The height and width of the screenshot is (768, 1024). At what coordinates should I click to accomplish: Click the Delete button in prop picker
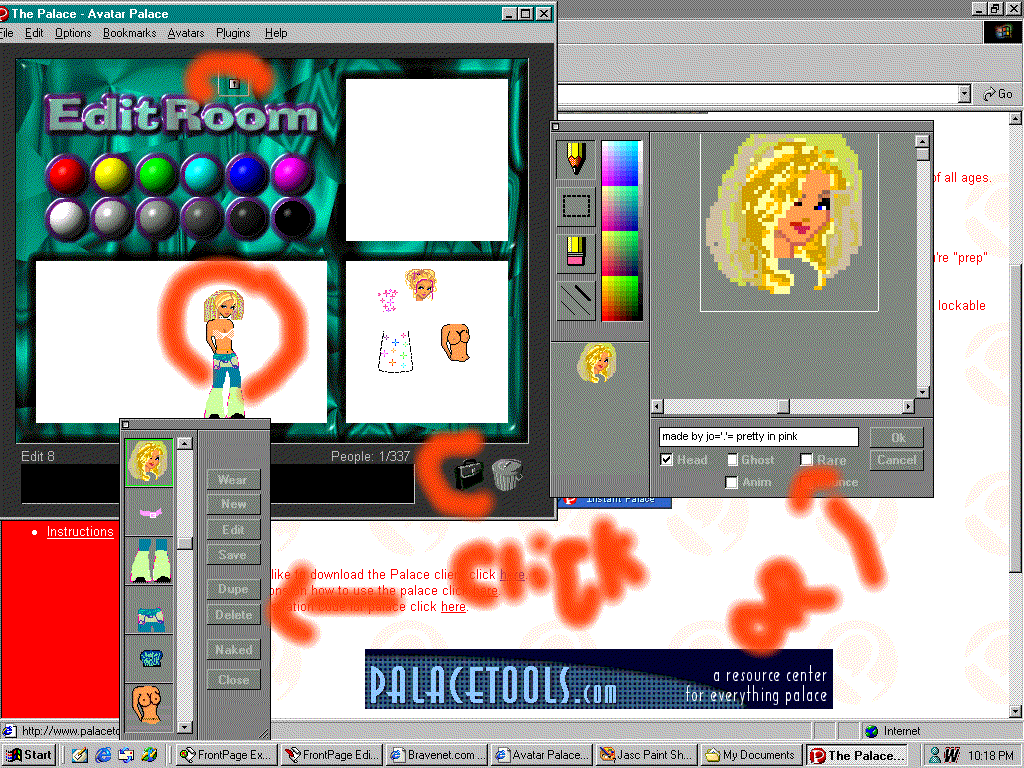click(x=233, y=615)
